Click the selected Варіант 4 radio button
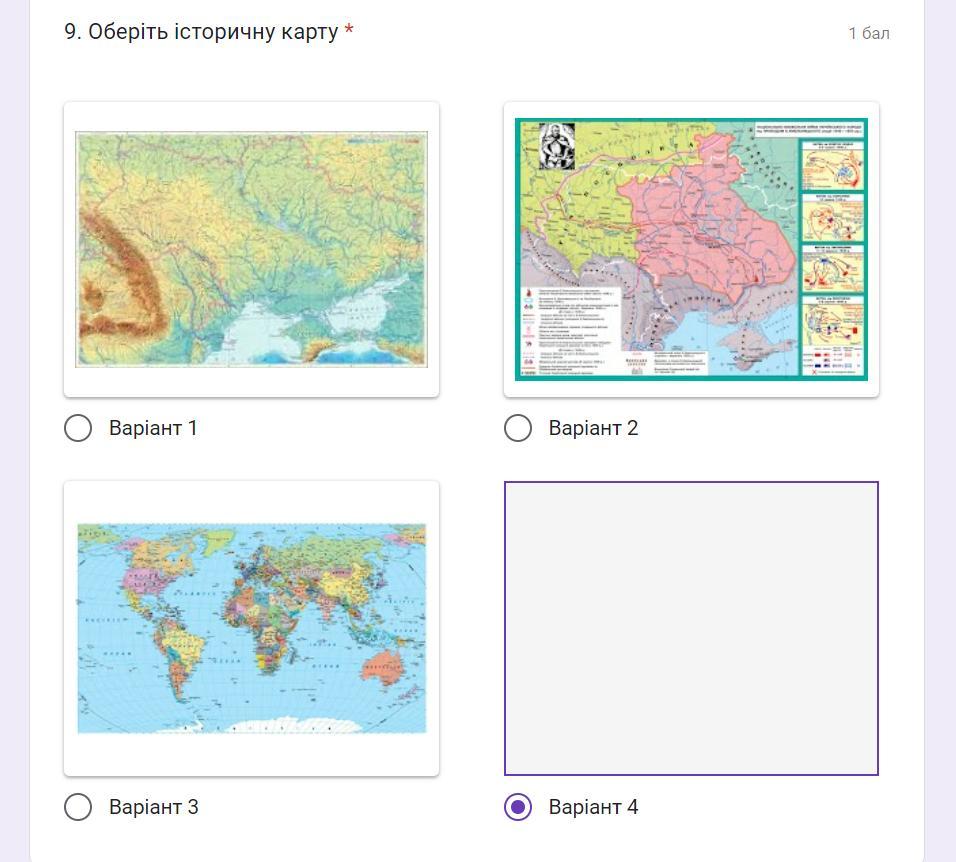956x862 pixels. [518, 807]
